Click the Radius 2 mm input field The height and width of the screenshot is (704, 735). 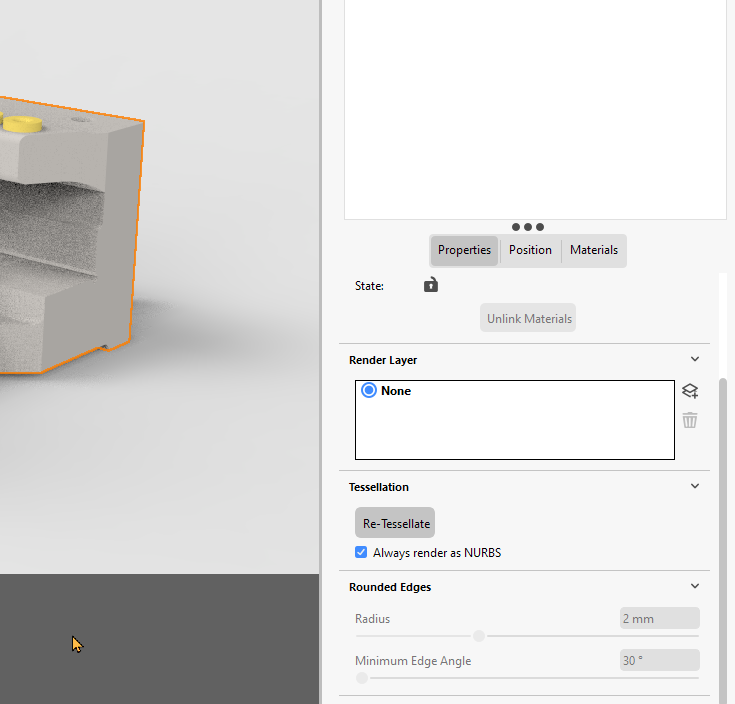point(660,618)
